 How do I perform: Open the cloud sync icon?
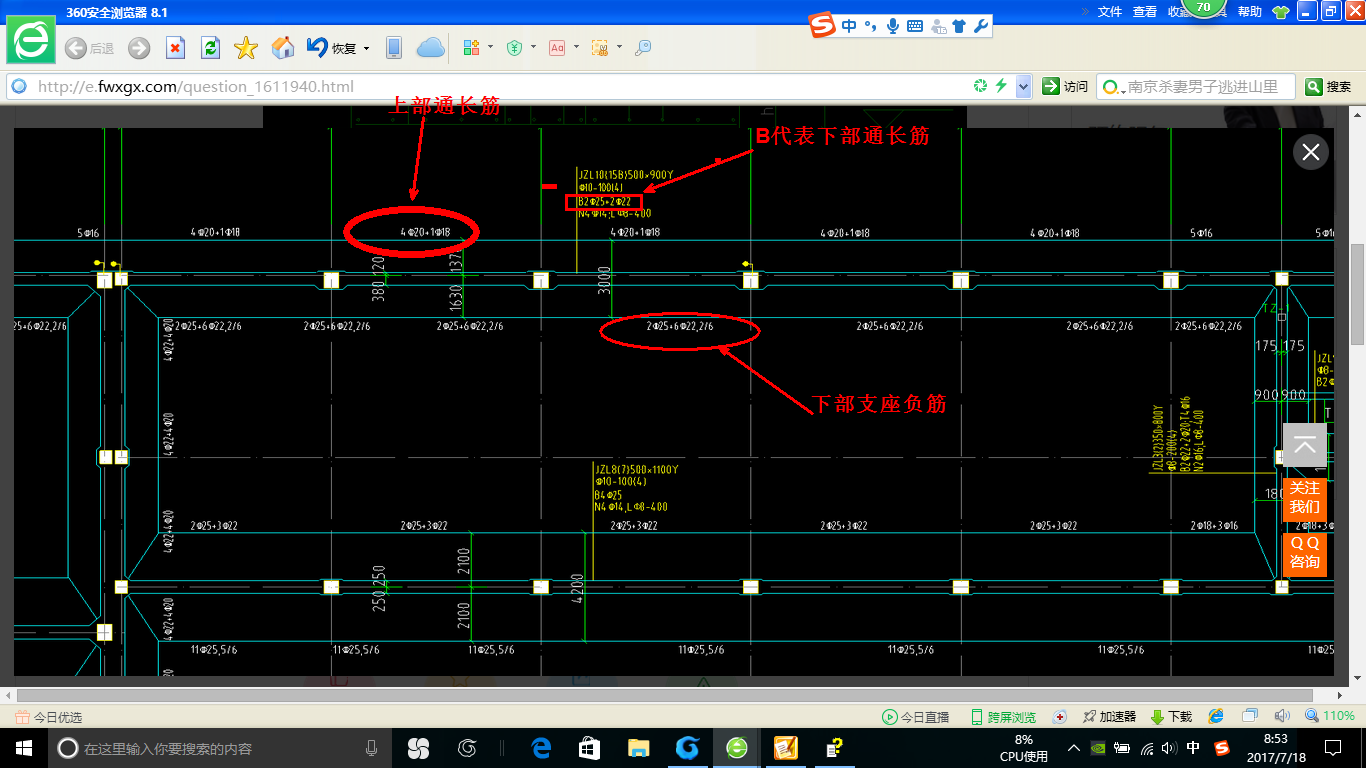(430, 48)
